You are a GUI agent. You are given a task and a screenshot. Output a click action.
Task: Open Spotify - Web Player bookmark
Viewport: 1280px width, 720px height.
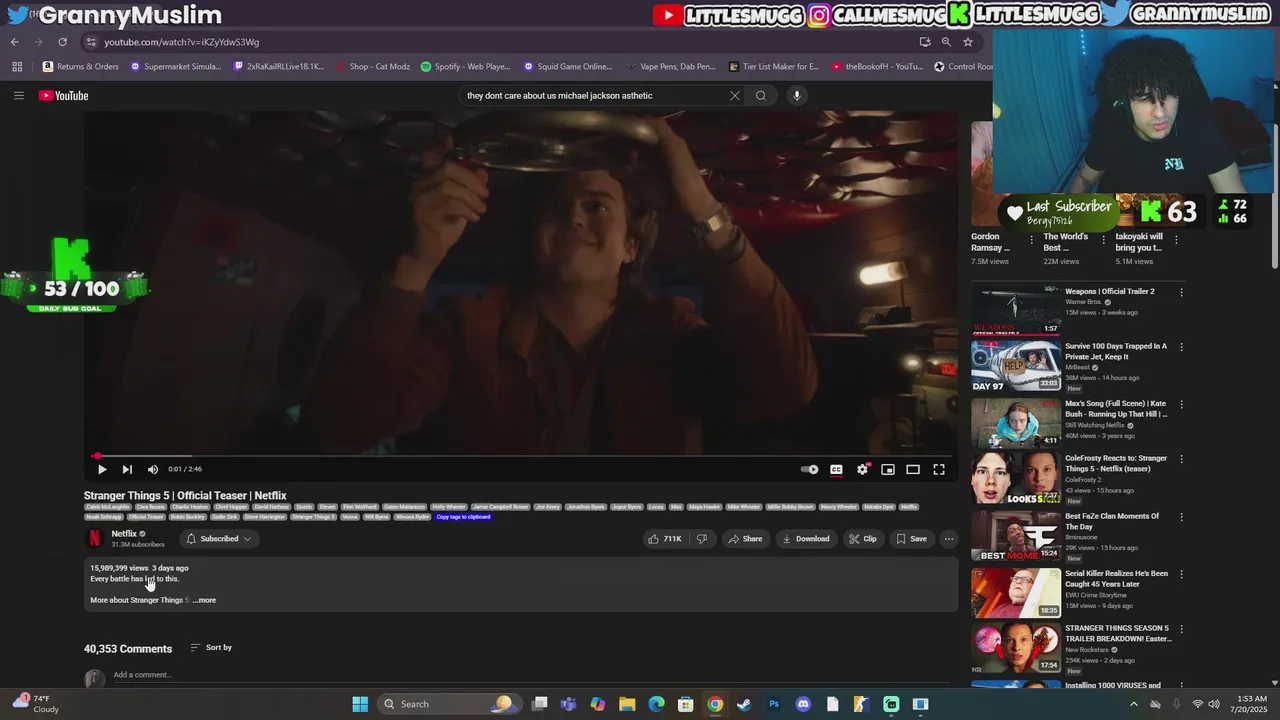[465, 67]
